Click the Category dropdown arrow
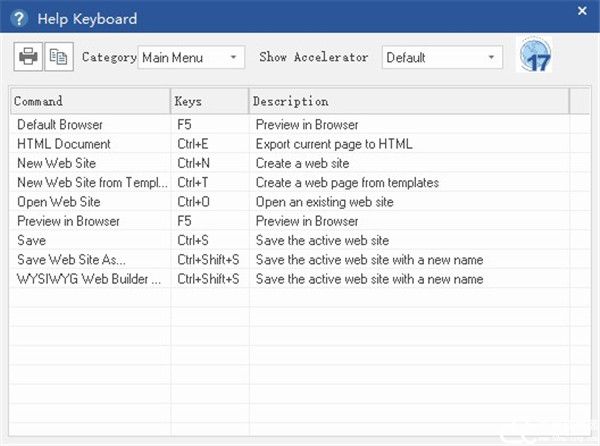The width and height of the screenshot is (600, 446). (233, 57)
